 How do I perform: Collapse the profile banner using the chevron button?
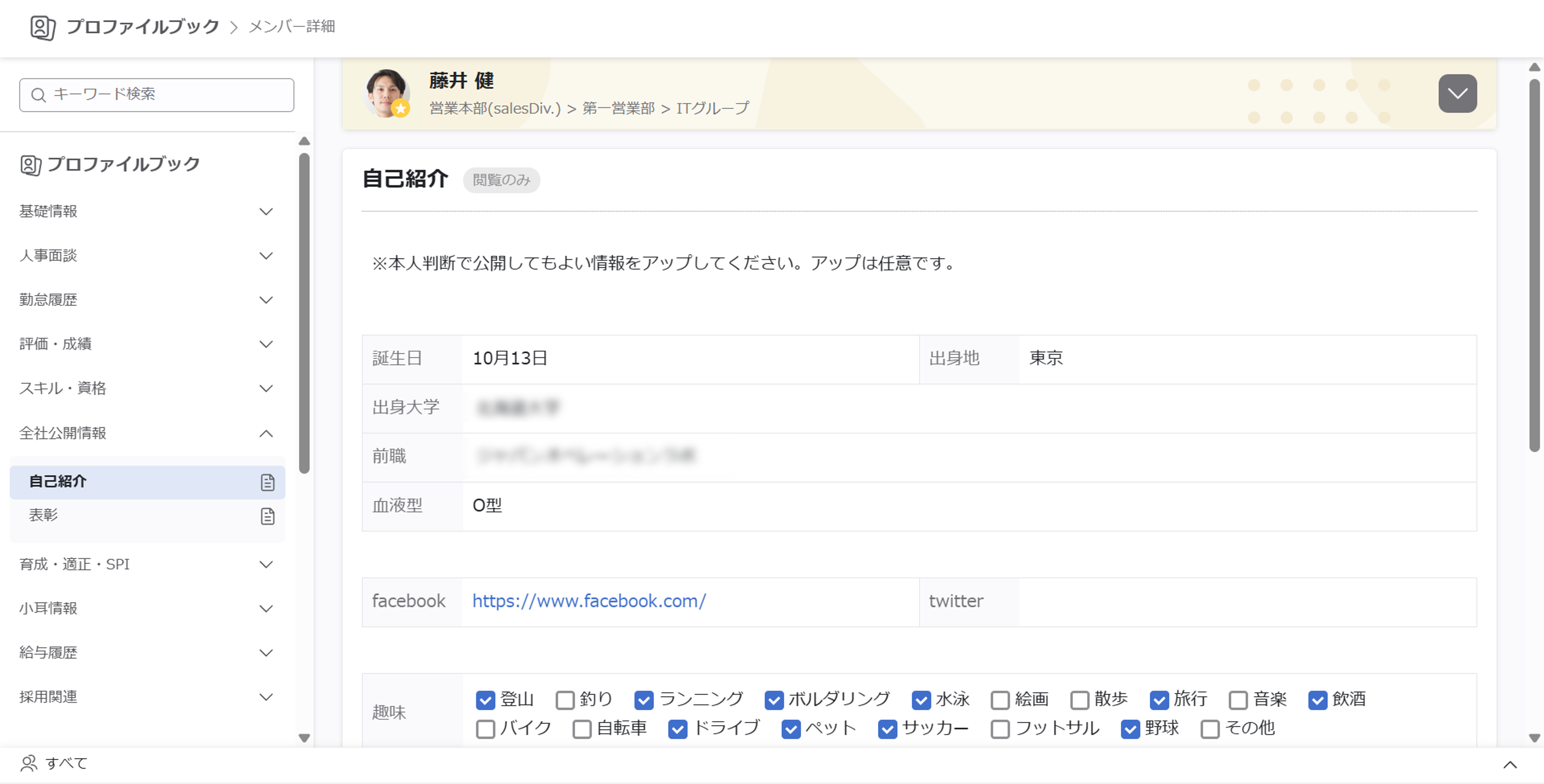coord(1457,93)
